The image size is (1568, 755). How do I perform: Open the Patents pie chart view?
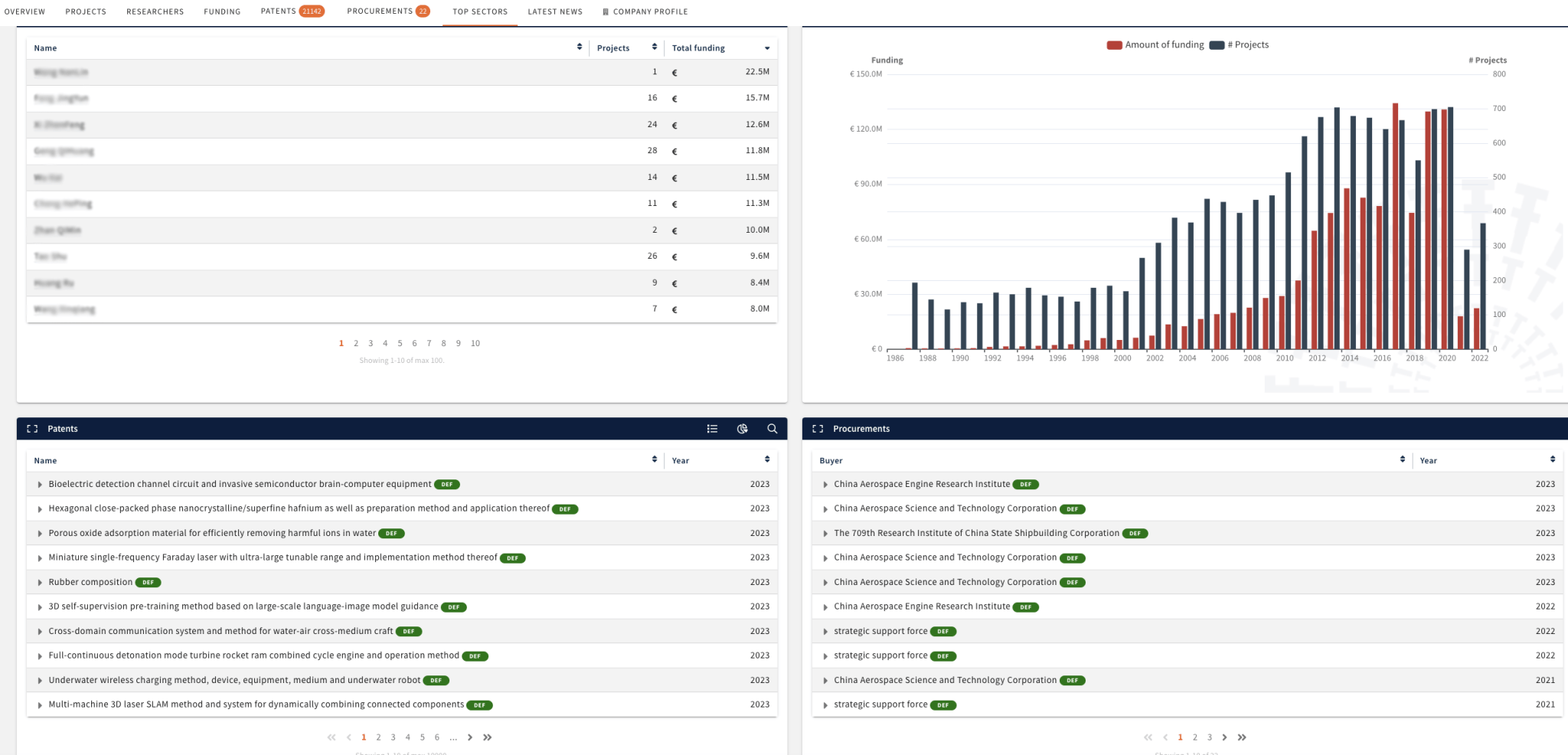point(742,429)
